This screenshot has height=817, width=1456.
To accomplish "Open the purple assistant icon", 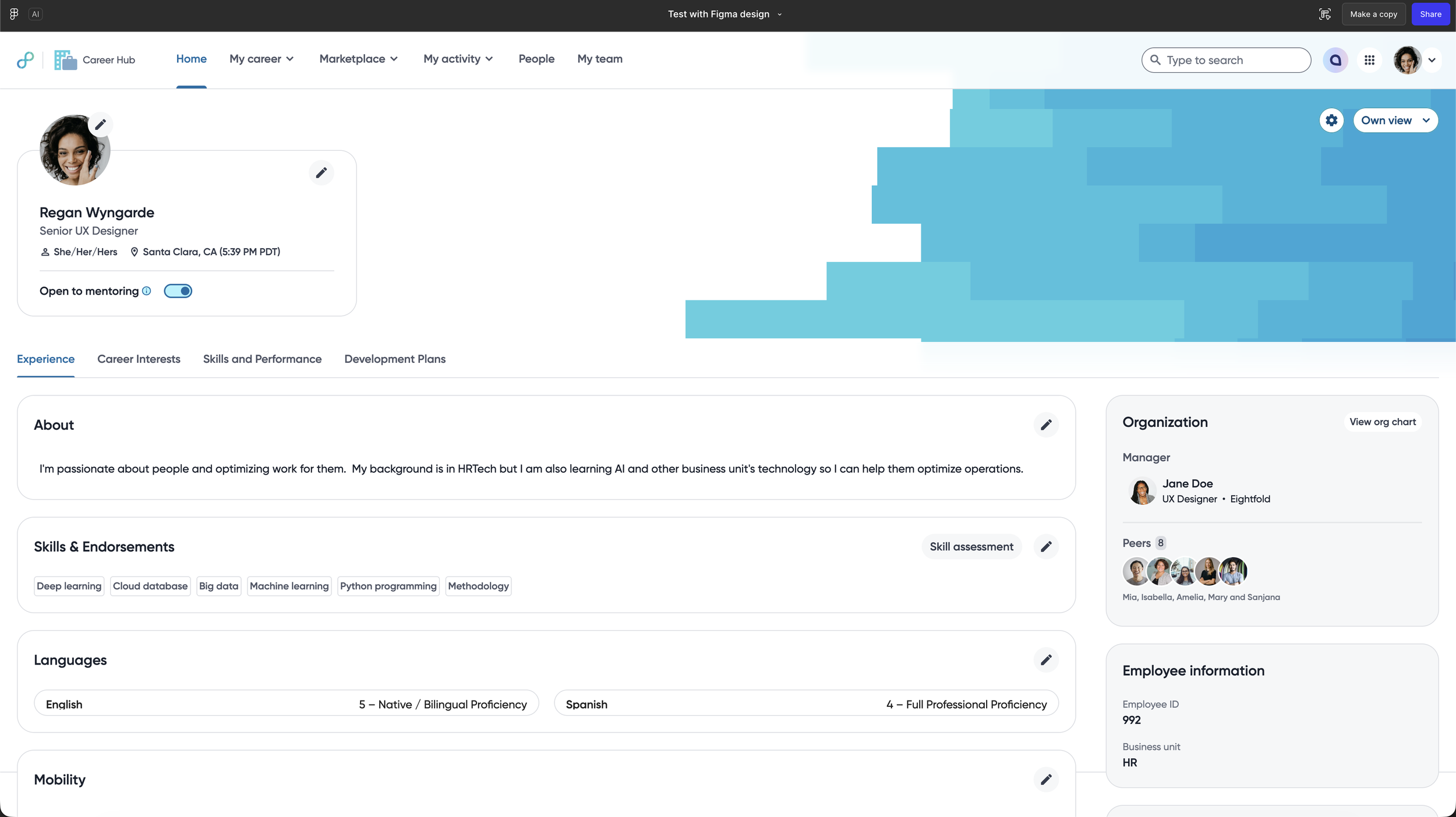I will [1335, 60].
